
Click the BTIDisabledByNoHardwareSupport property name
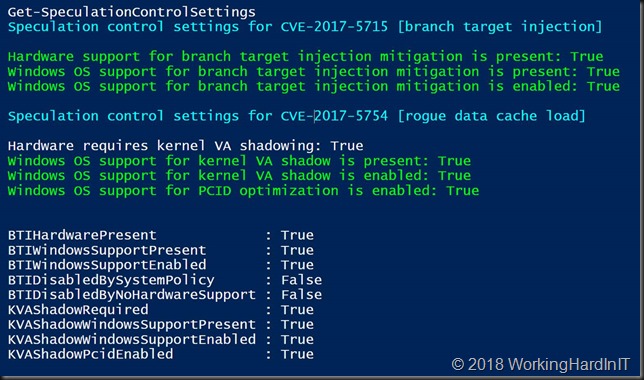[x=131, y=295]
